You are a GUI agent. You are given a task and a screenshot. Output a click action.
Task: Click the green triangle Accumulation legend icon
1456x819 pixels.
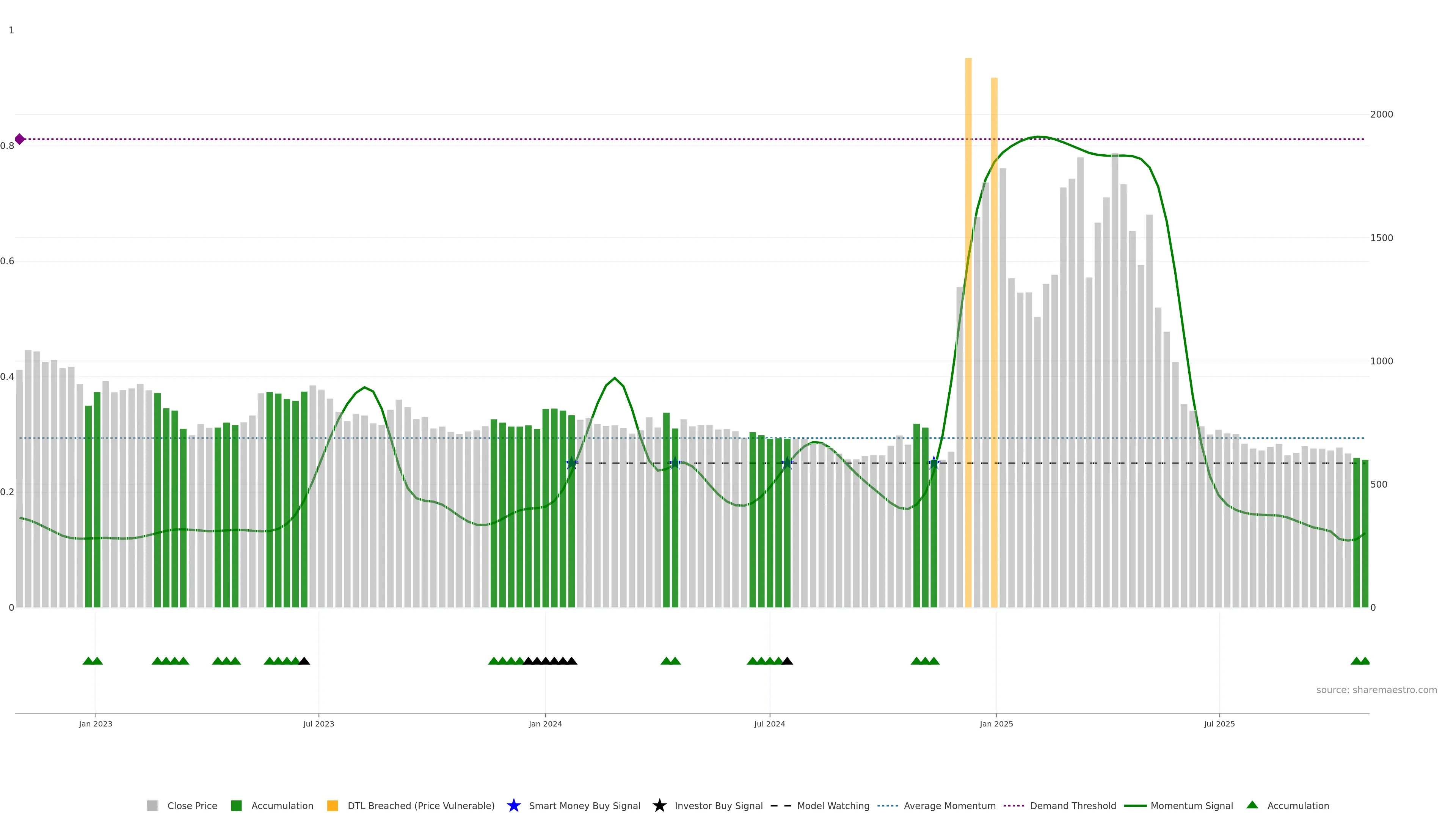(1252, 805)
